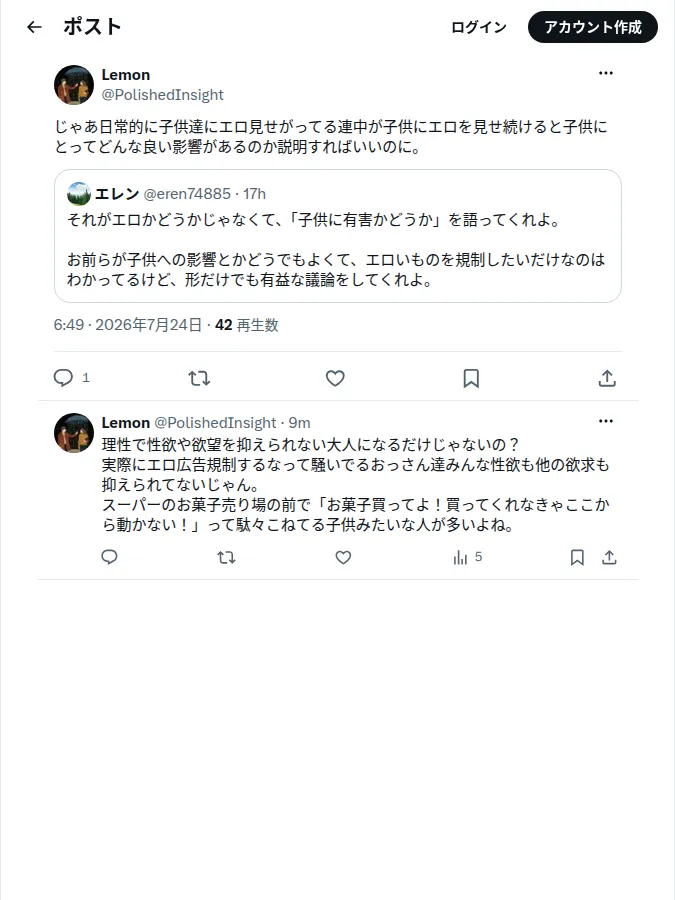The image size is (675, 900).
Task: Repost the main Lemon post
Action: coord(199,378)
